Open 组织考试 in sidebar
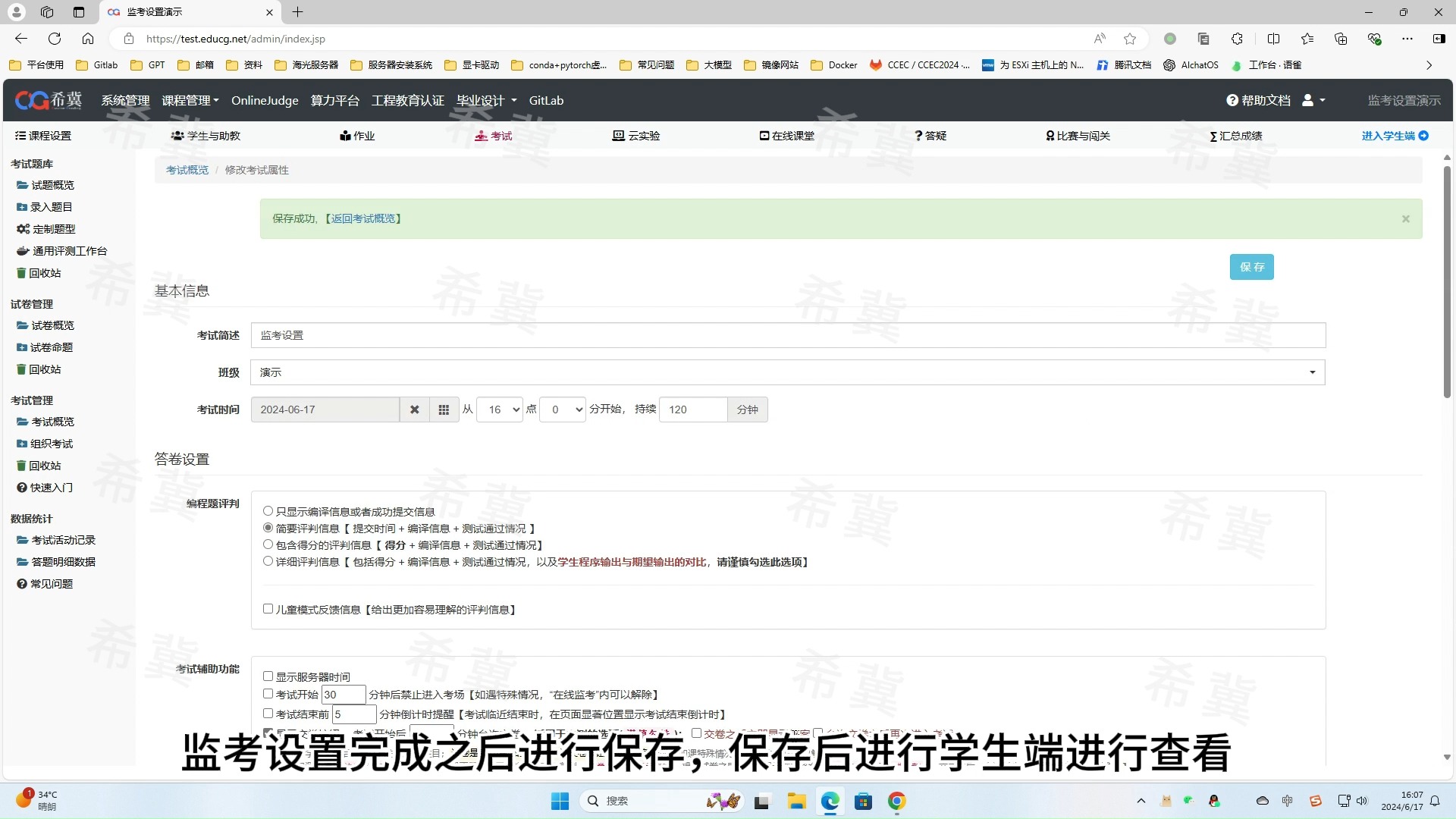 click(45, 444)
